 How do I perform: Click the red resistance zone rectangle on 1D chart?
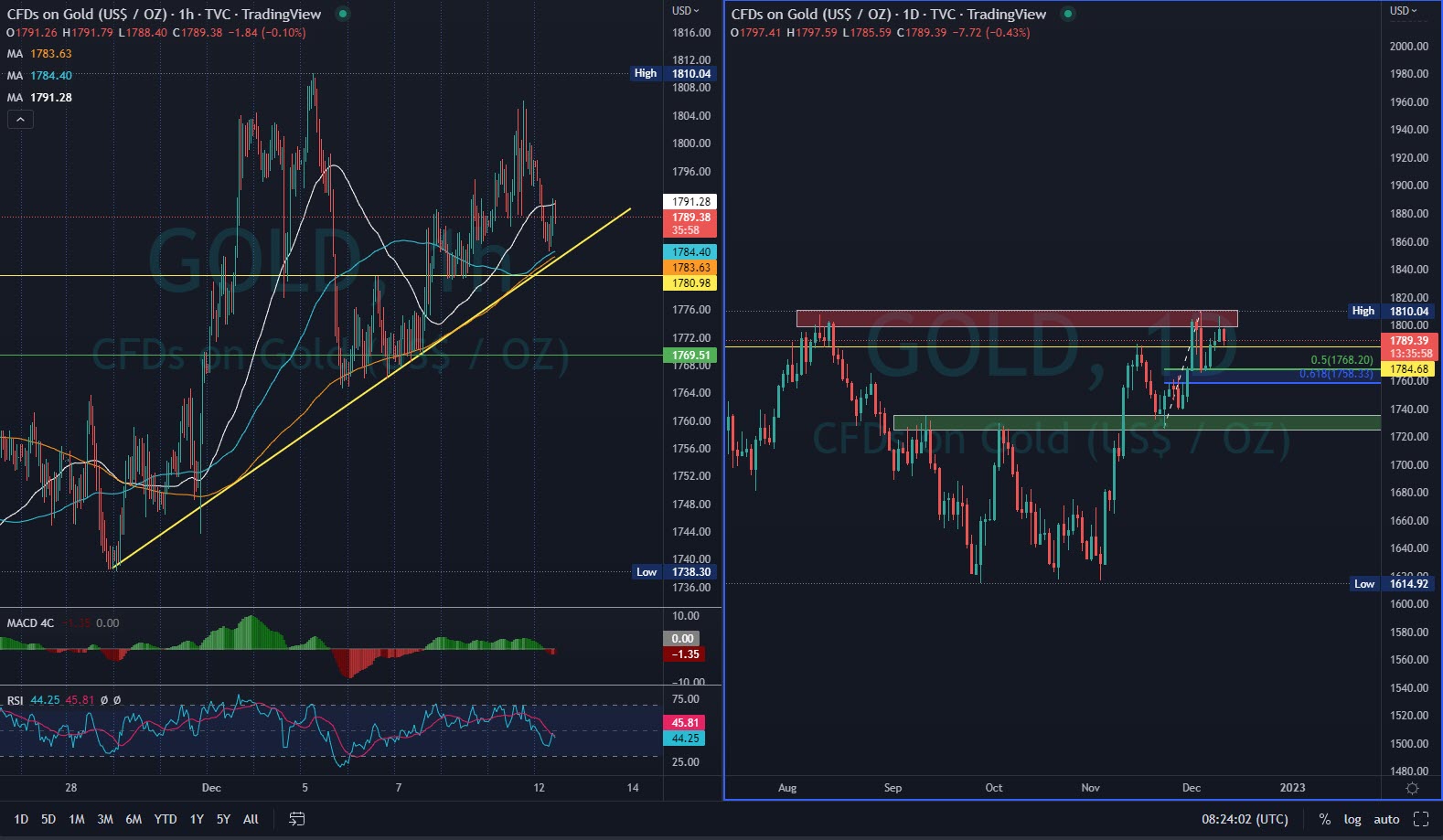point(1016,319)
